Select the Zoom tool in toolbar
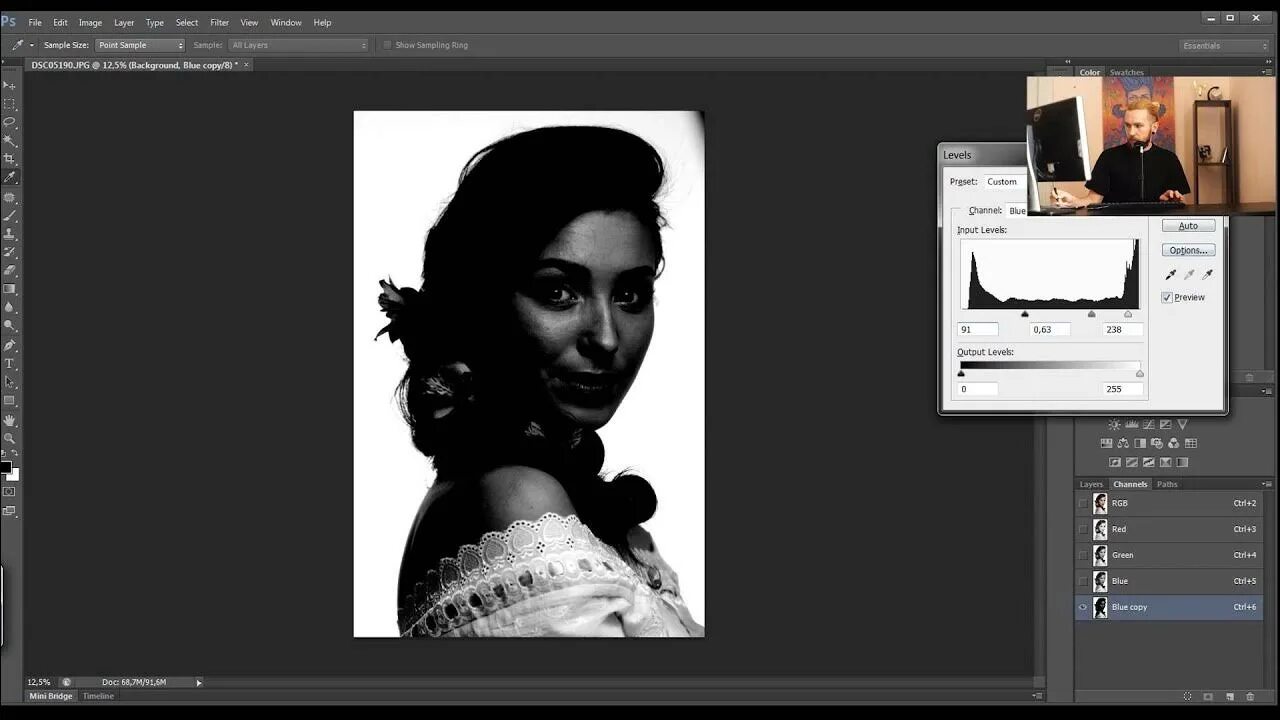 pos(10,438)
